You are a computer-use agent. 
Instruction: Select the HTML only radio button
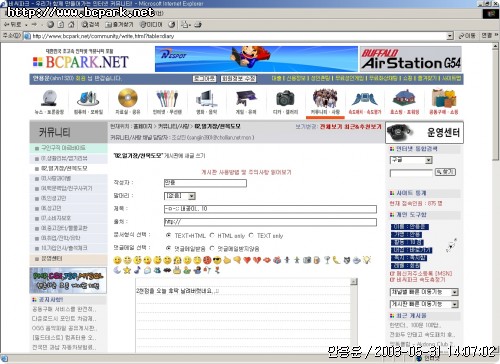[212, 235]
